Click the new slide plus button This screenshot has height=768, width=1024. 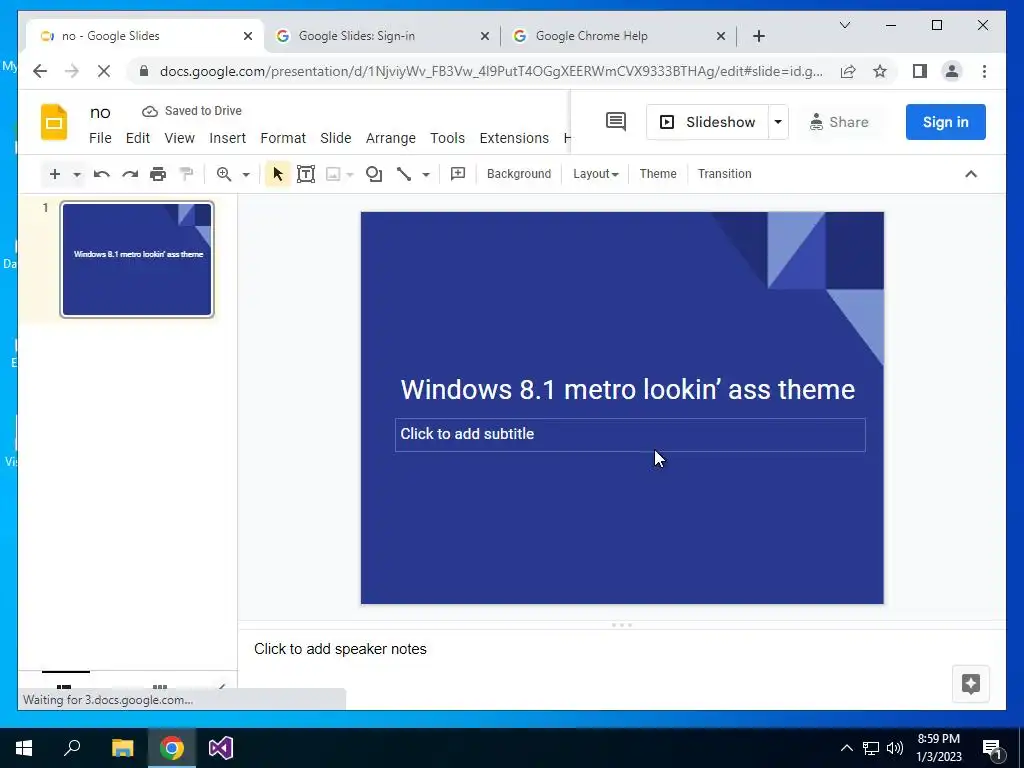pos(55,174)
